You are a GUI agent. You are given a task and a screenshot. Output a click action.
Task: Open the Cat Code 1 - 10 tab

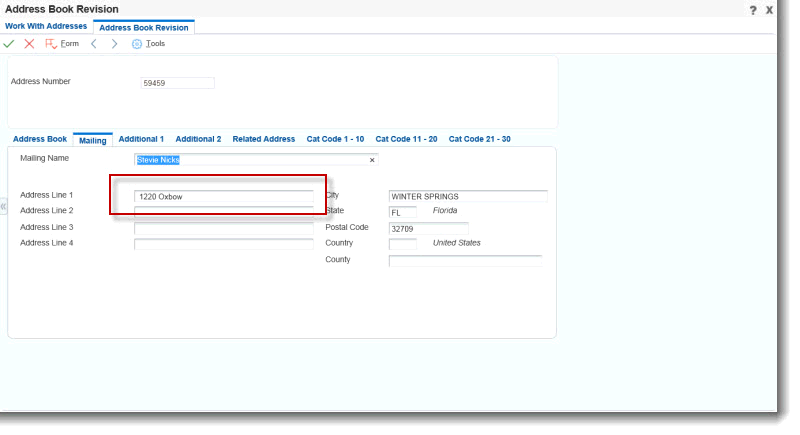335,139
